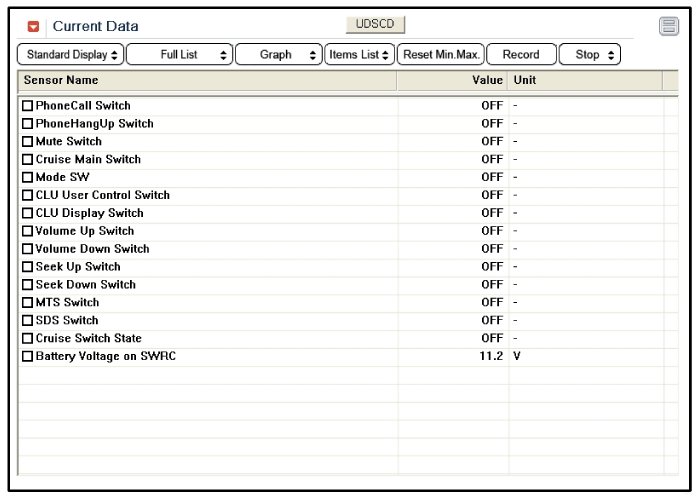Image resolution: width=700 pixels, height=500 pixels.
Task: Open the Standard Display dropdown
Action: [71, 55]
